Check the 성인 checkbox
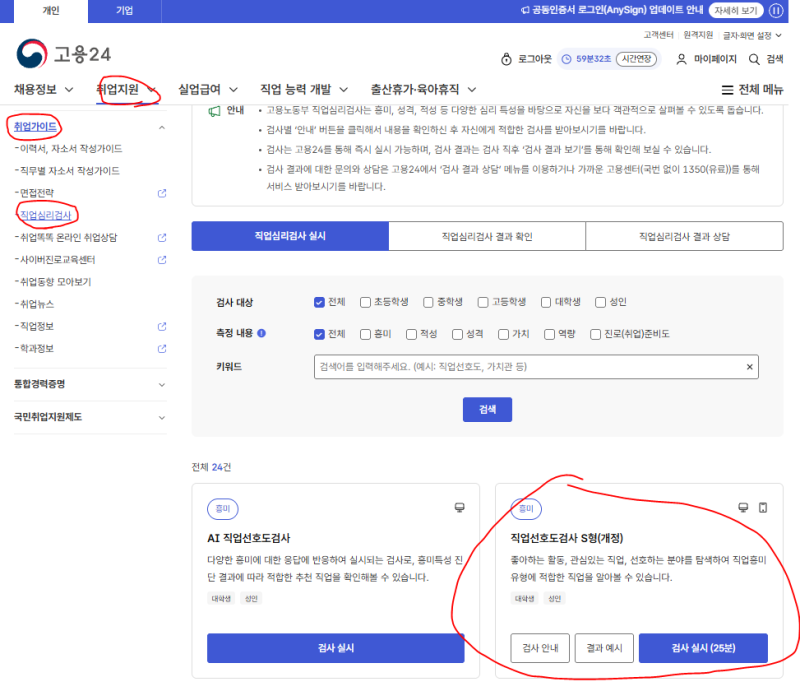The height and width of the screenshot is (691, 800). [600, 302]
